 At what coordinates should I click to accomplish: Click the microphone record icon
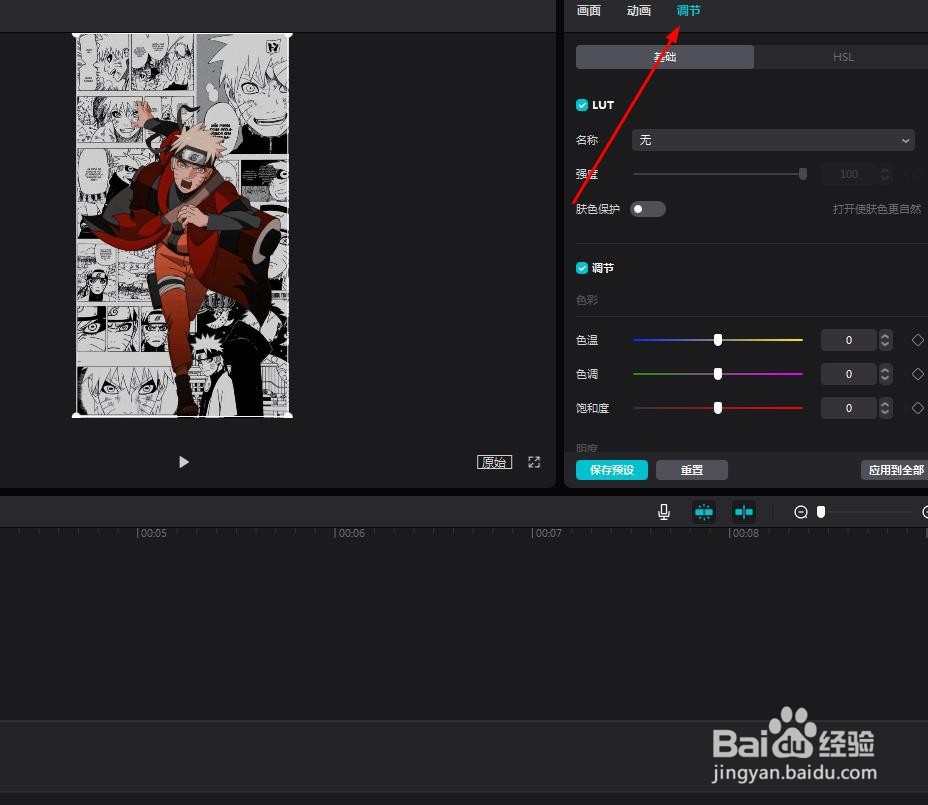(x=664, y=512)
